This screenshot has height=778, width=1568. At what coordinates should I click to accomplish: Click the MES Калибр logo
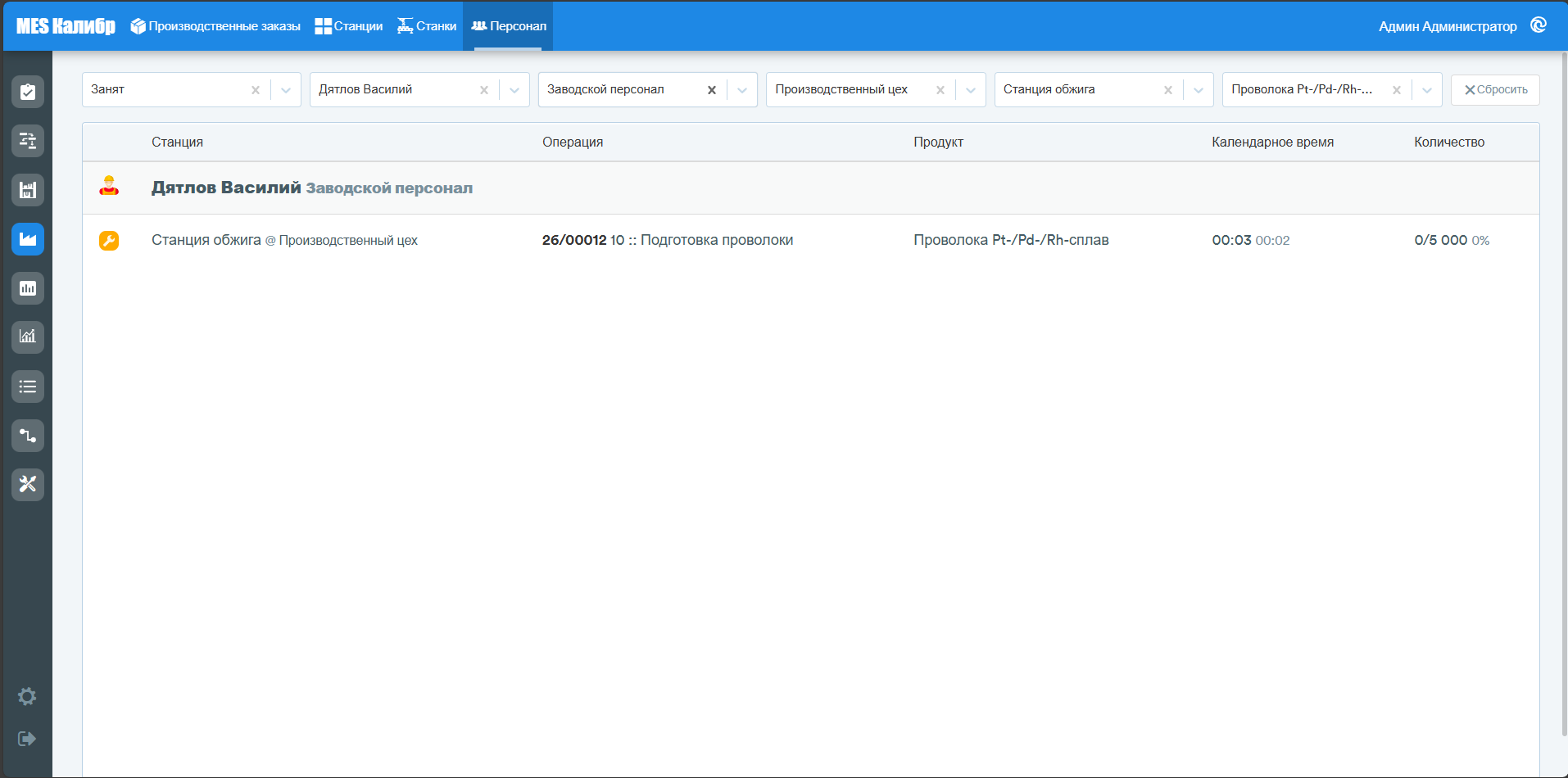coord(66,26)
